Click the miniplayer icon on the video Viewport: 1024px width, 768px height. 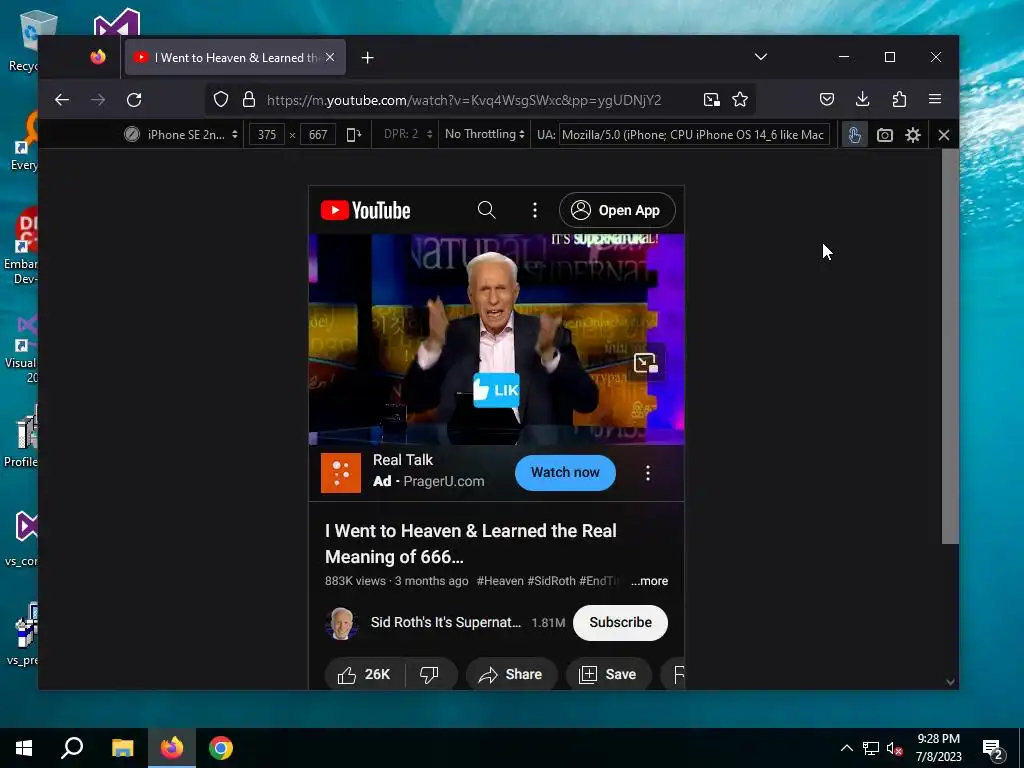[x=645, y=362]
